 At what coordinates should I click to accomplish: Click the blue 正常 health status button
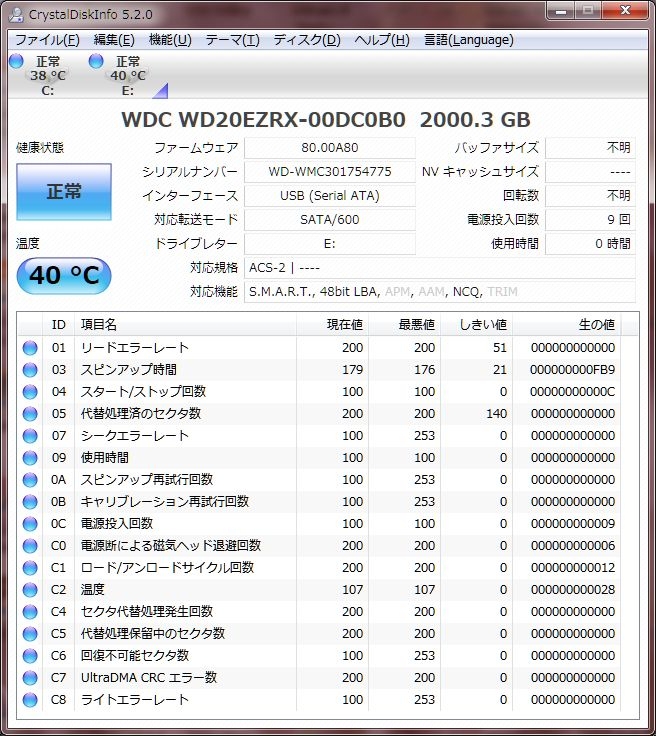click(x=64, y=192)
